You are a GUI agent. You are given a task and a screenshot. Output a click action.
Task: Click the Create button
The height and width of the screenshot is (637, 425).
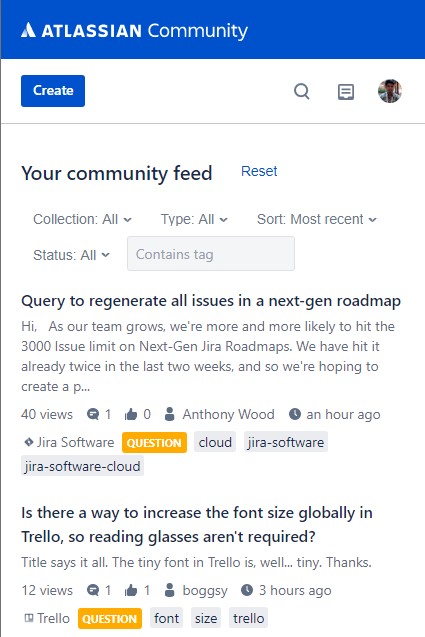[53, 91]
